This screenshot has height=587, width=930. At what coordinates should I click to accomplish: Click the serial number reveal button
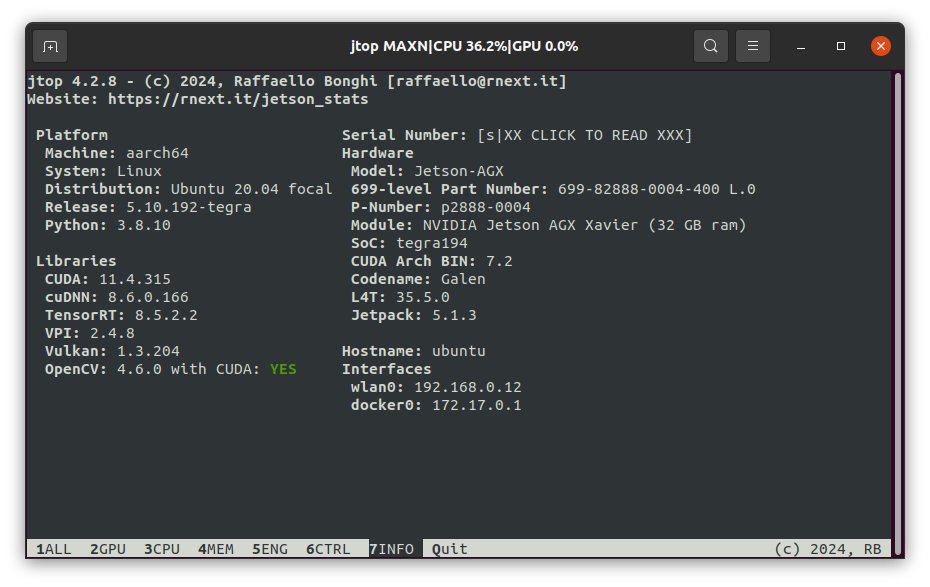click(585, 135)
